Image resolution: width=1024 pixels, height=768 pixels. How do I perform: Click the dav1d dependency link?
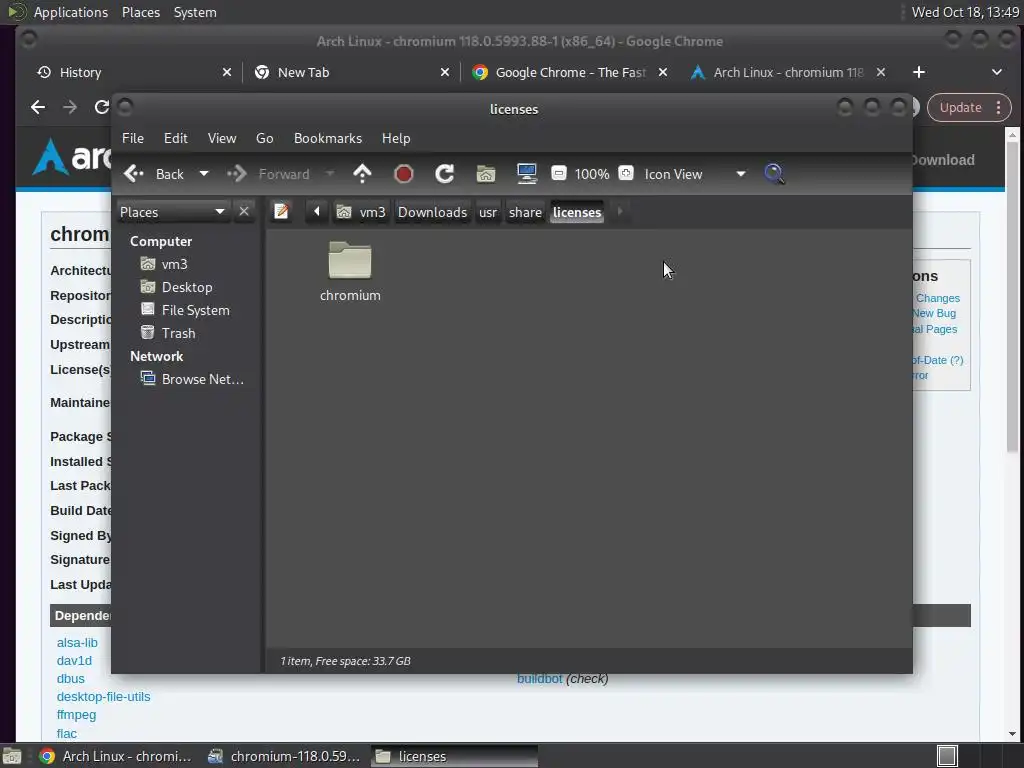74,661
